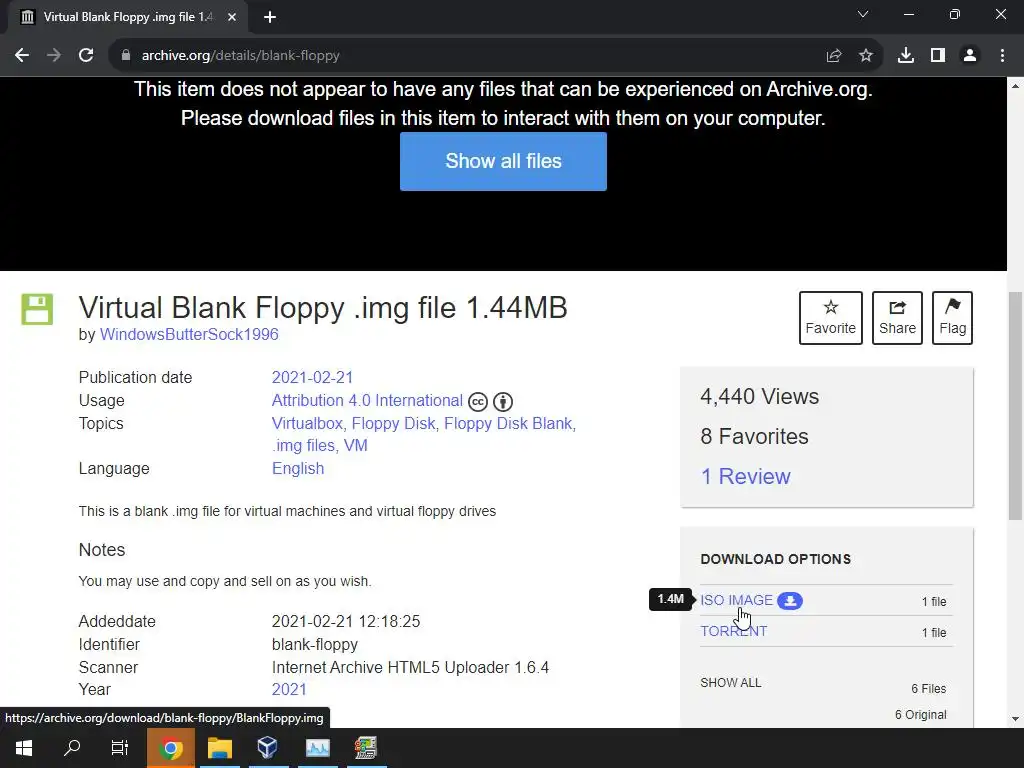The image size is (1024, 768).
Task: Open Windows taskbar search
Action: pyautogui.click(x=72, y=748)
